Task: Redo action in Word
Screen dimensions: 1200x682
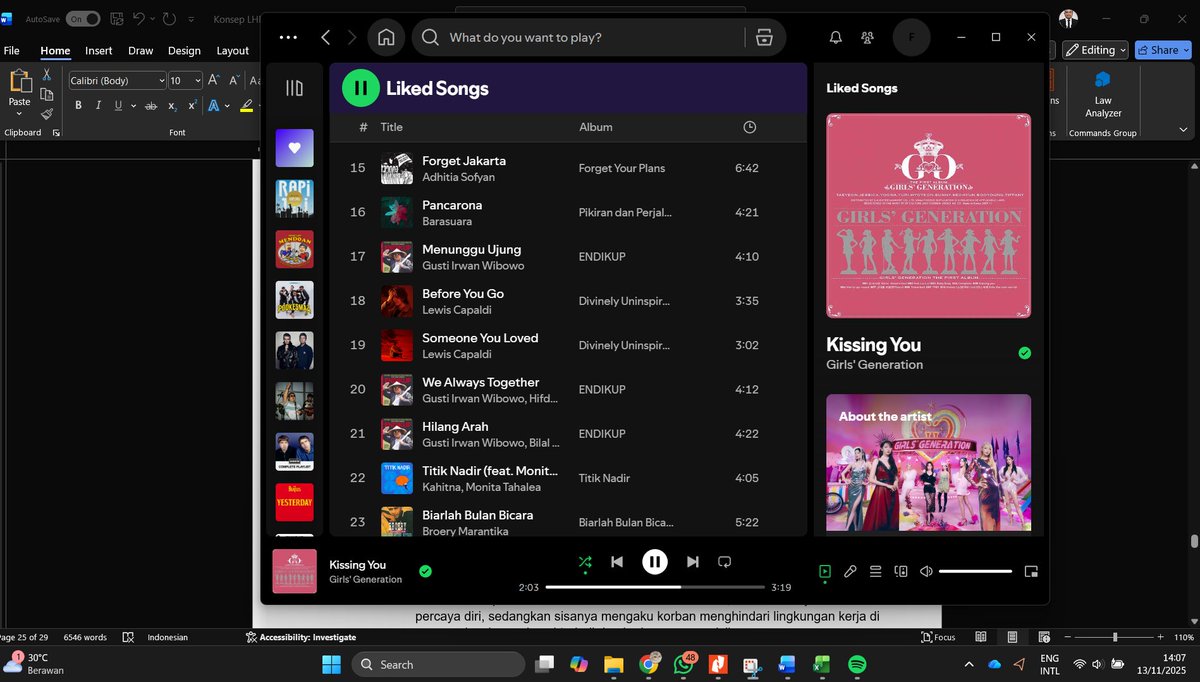Action: [x=170, y=19]
